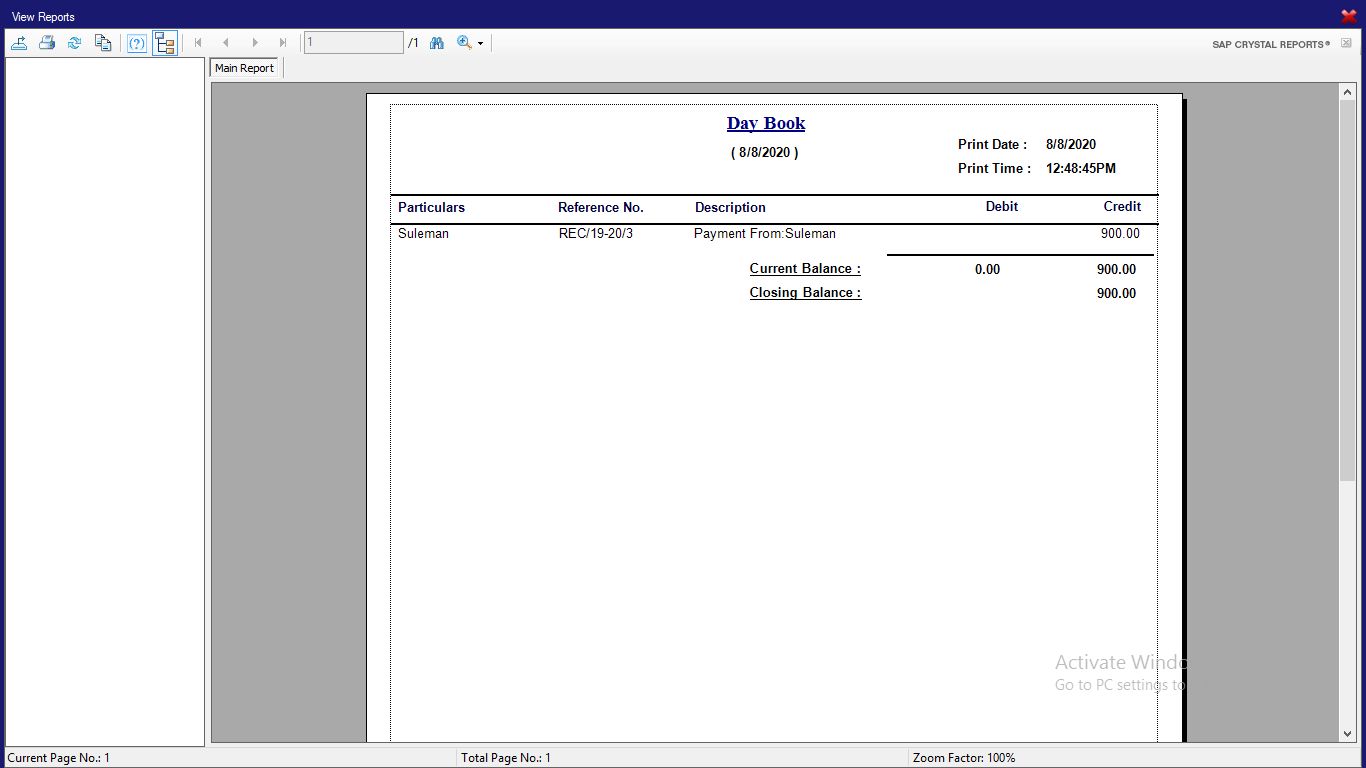Toggle the parameter panel button
Image resolution: width=1366 pixels, height=768 pixels.
tap(137, 43)
